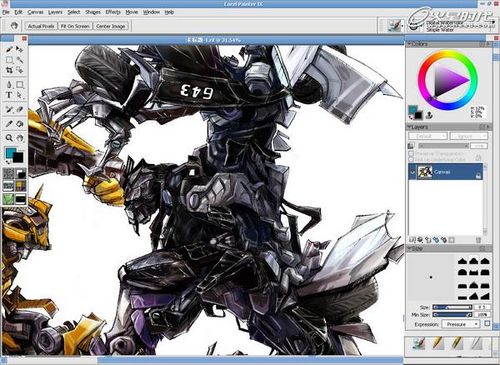Select the Shape Selection arrow tool
The width and height of the screenshot is (500, 365).
[20, 95]
